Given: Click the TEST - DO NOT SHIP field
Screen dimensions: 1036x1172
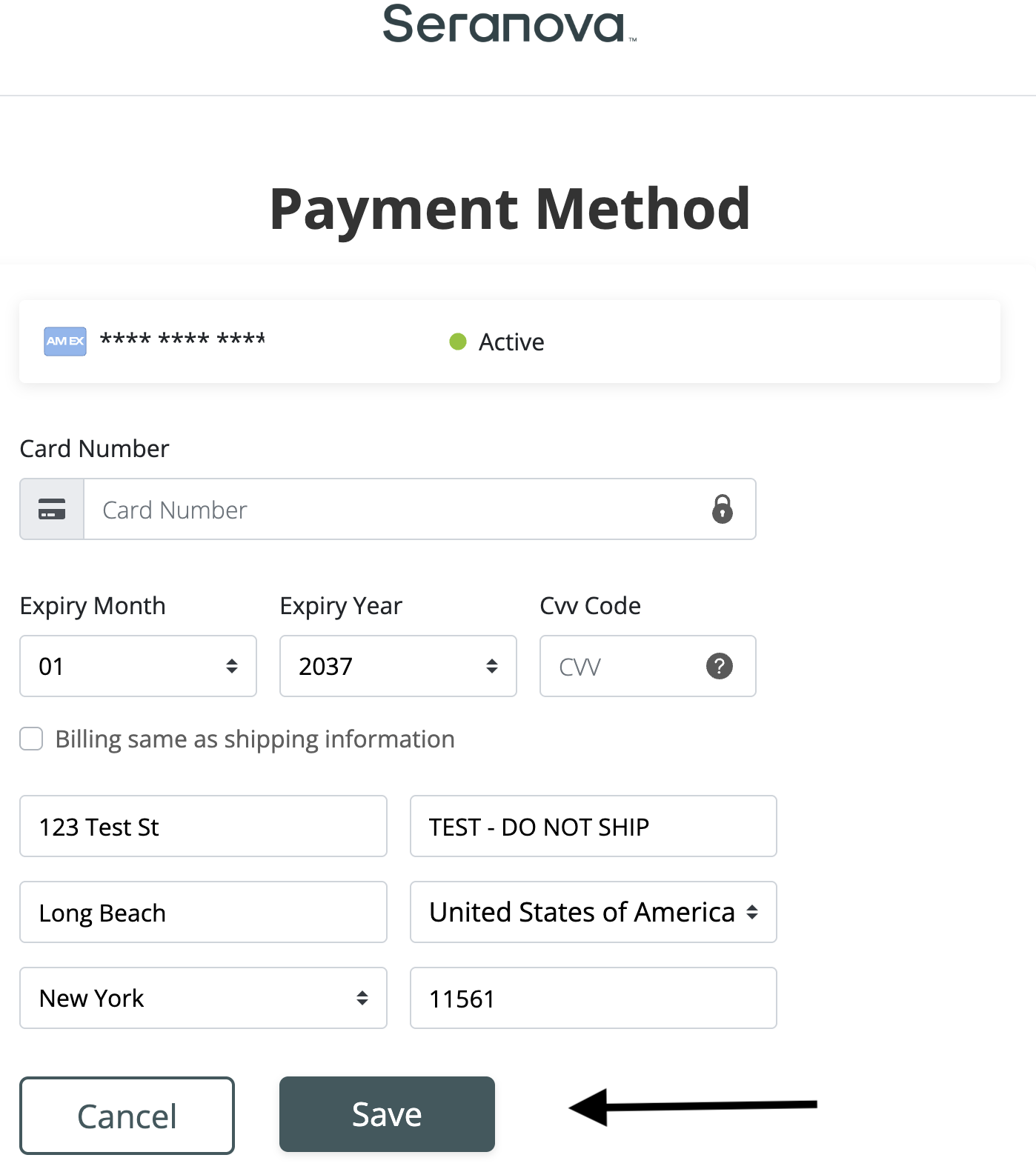Looking at the screenshot, I should [x=593, y=826].
